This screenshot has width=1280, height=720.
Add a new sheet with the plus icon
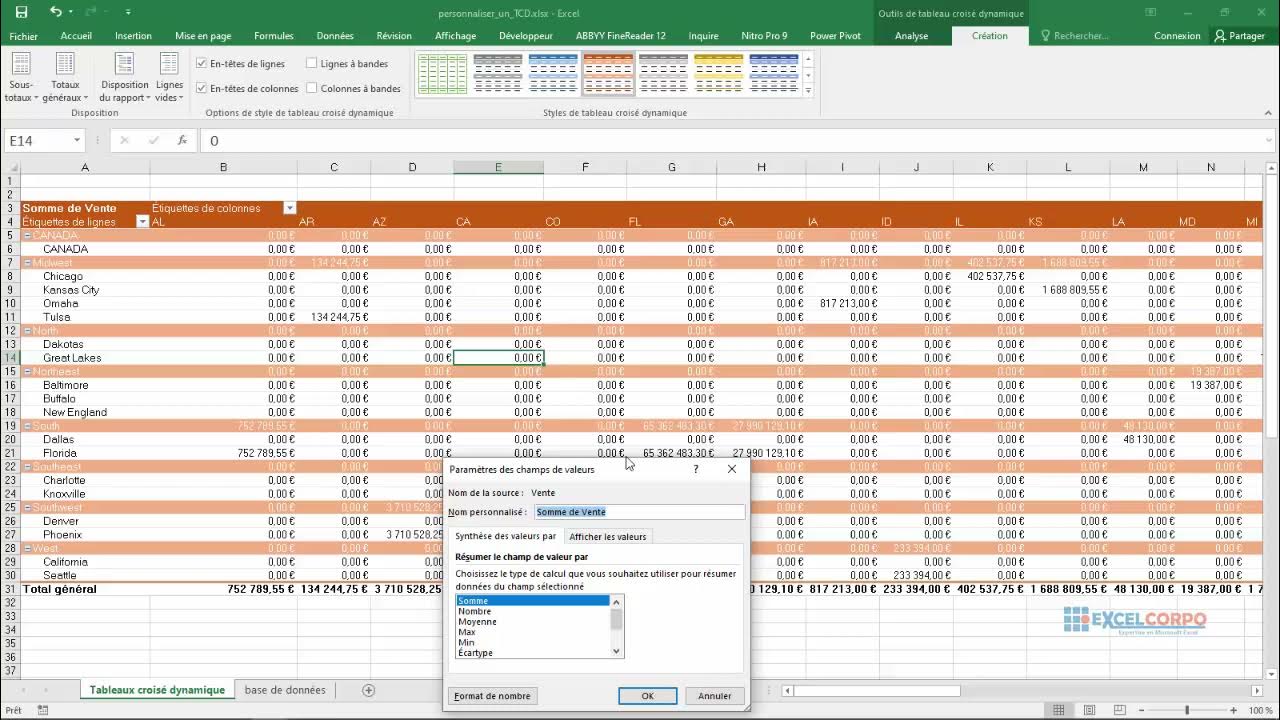click(368, 690)
